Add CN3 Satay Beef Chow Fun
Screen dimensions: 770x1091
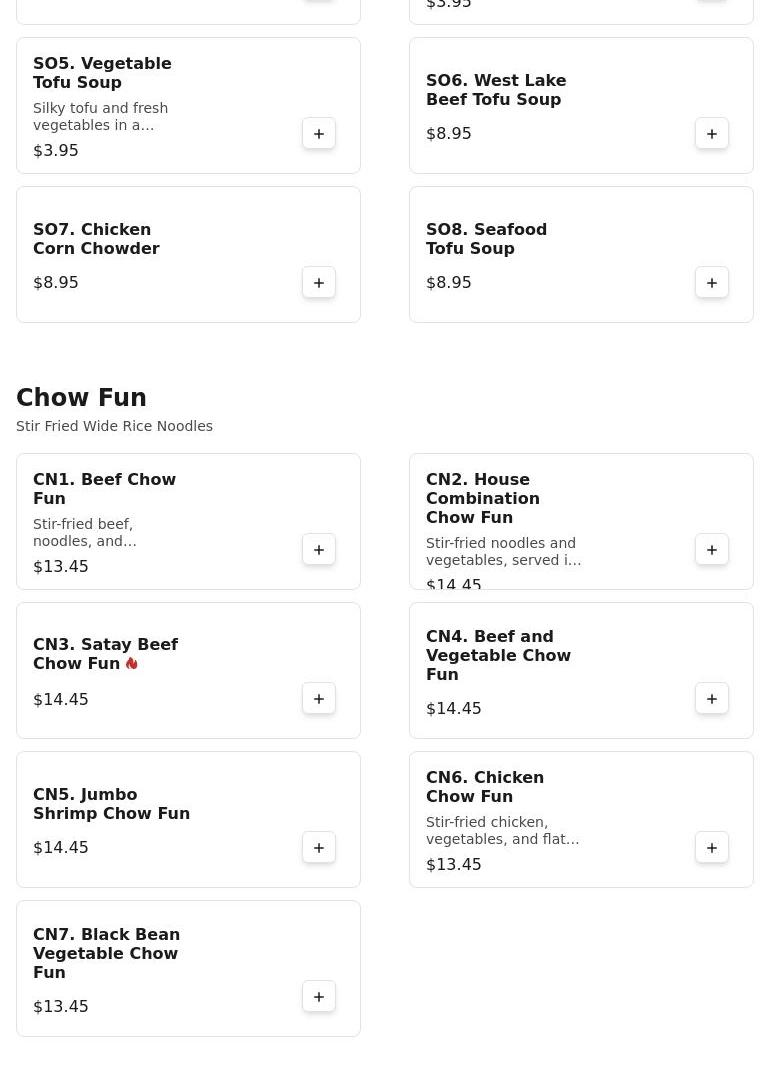pos(319,699)
